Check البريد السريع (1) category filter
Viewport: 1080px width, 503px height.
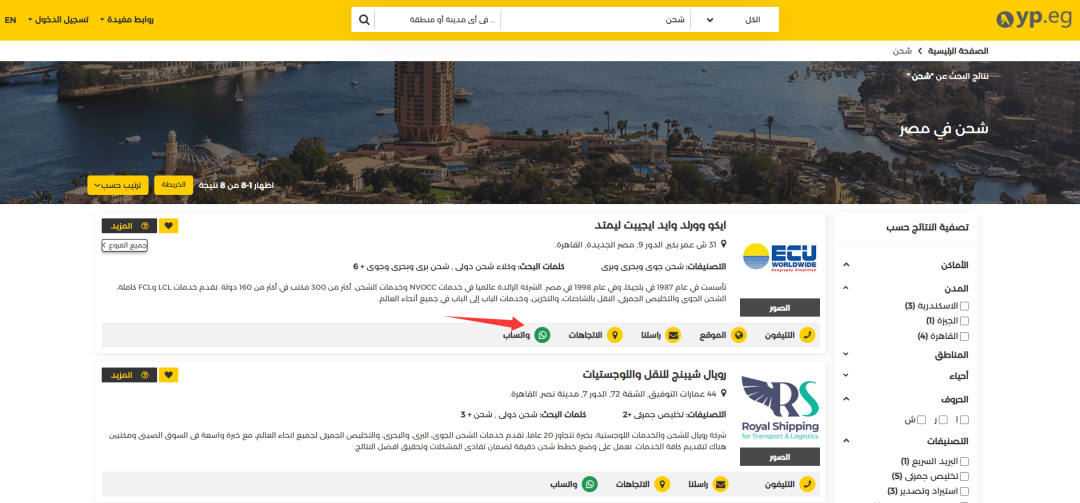point(964,461)
